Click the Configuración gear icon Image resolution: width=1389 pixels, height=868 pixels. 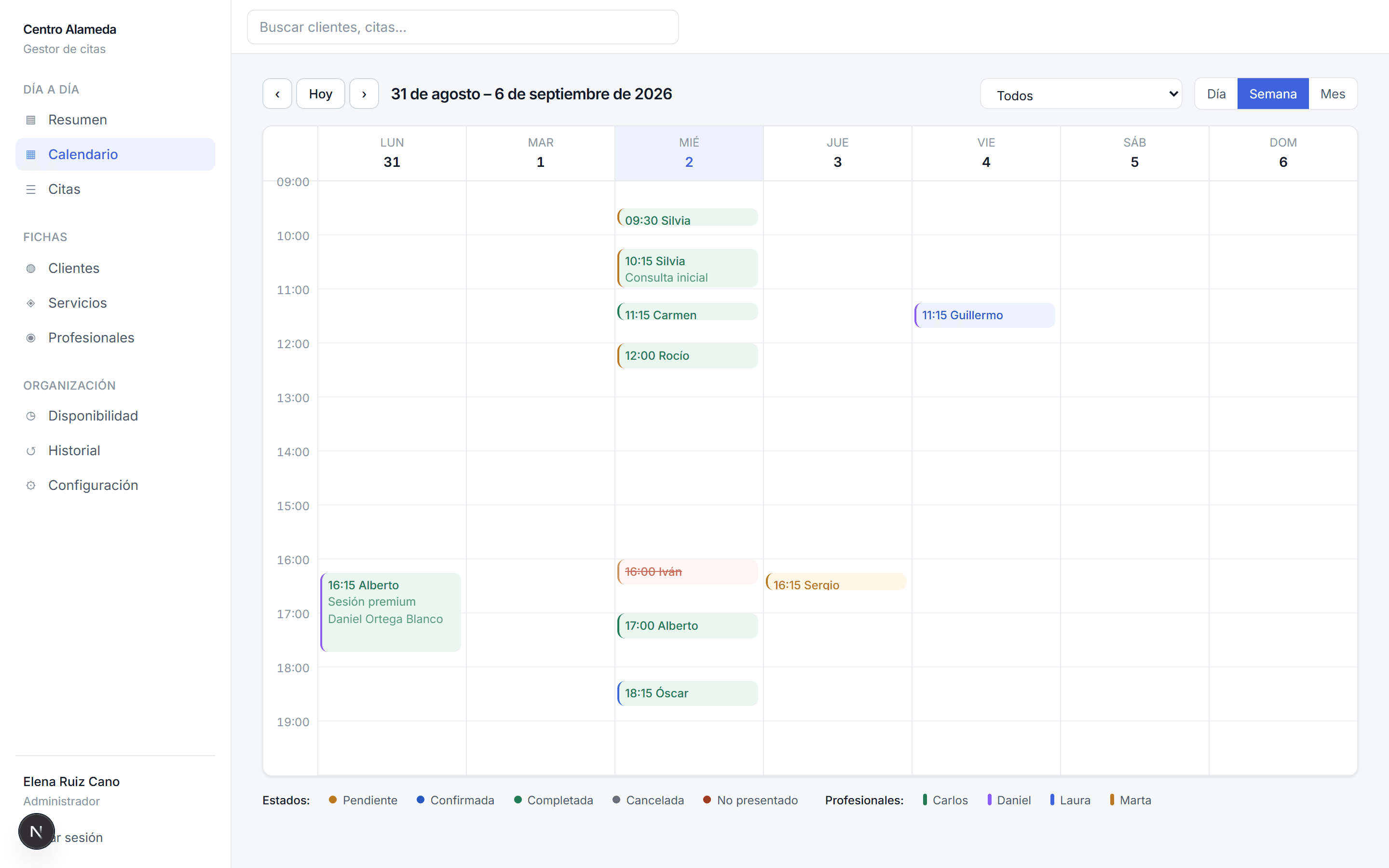31,486
